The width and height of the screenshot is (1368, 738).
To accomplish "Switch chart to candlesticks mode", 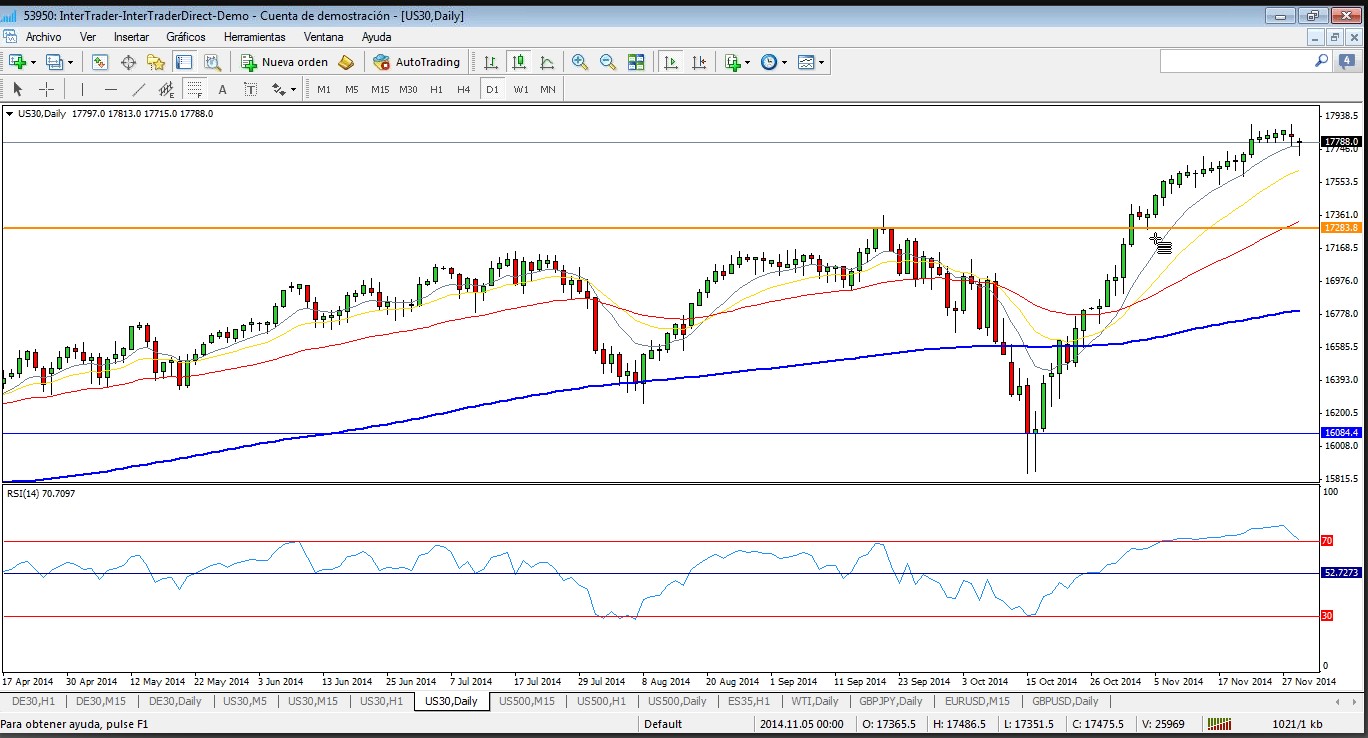I will (x=518, y=62).
